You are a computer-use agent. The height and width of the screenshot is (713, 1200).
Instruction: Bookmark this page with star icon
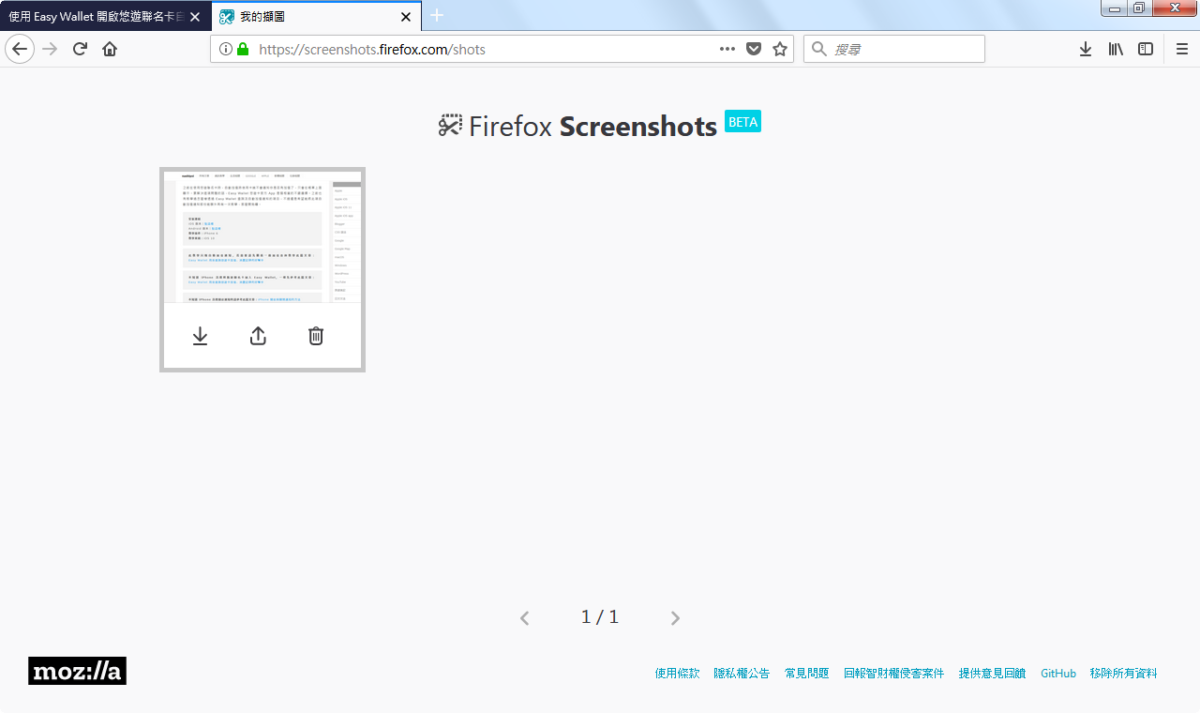pos(780,49)
